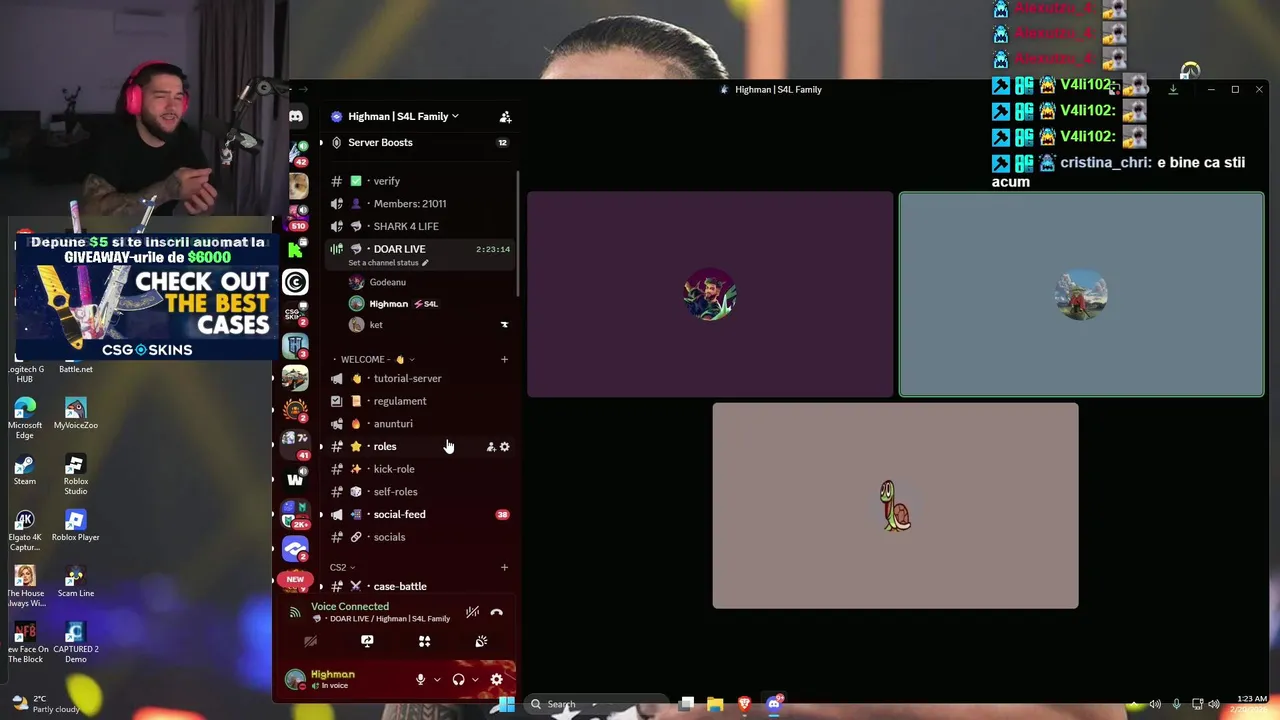1280x720 pixels.
Task: Toggle noise suppression icon in Voice Connected panel
Action: point(472,612)
